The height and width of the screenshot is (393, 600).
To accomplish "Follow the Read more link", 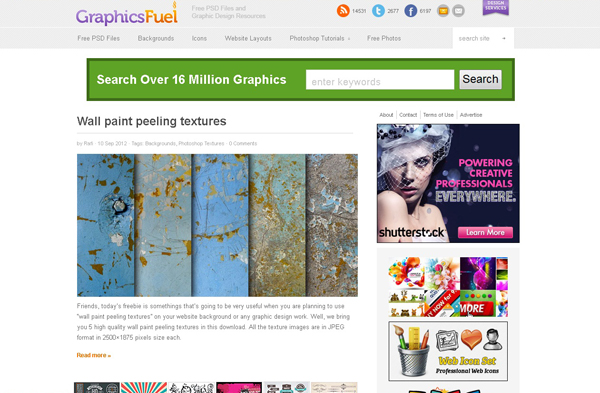I will pos(94,355).
